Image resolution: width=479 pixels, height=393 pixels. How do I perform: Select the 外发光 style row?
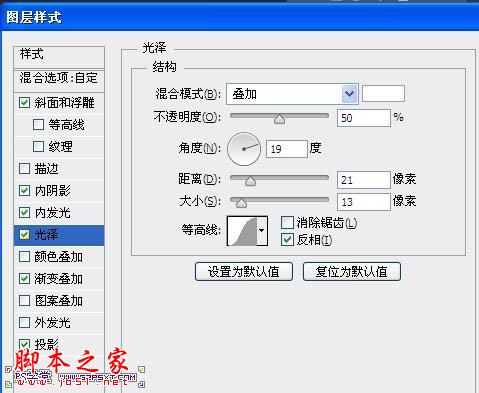[59, 323]
